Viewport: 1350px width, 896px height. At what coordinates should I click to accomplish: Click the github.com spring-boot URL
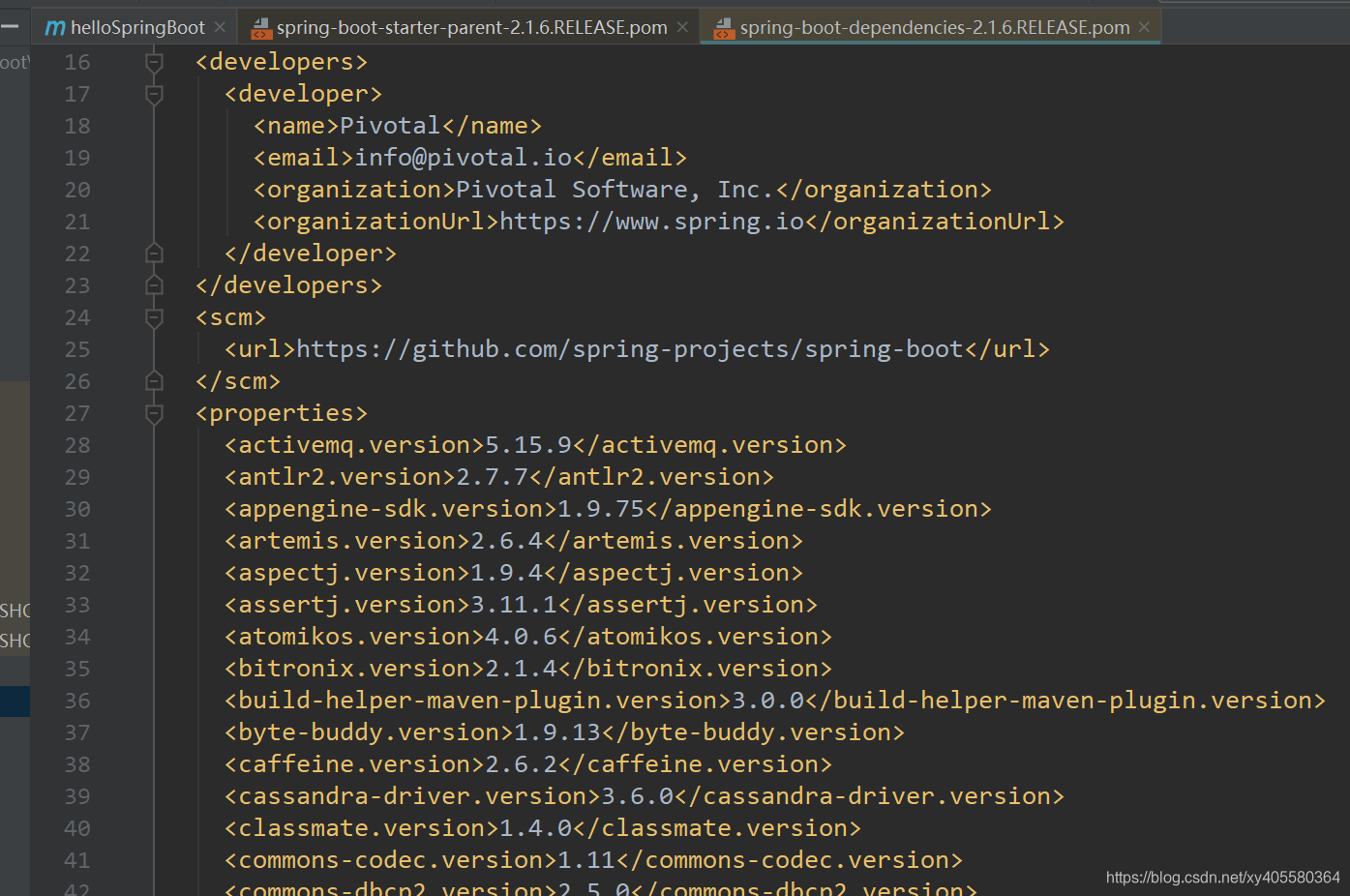[x=630, y=349]
